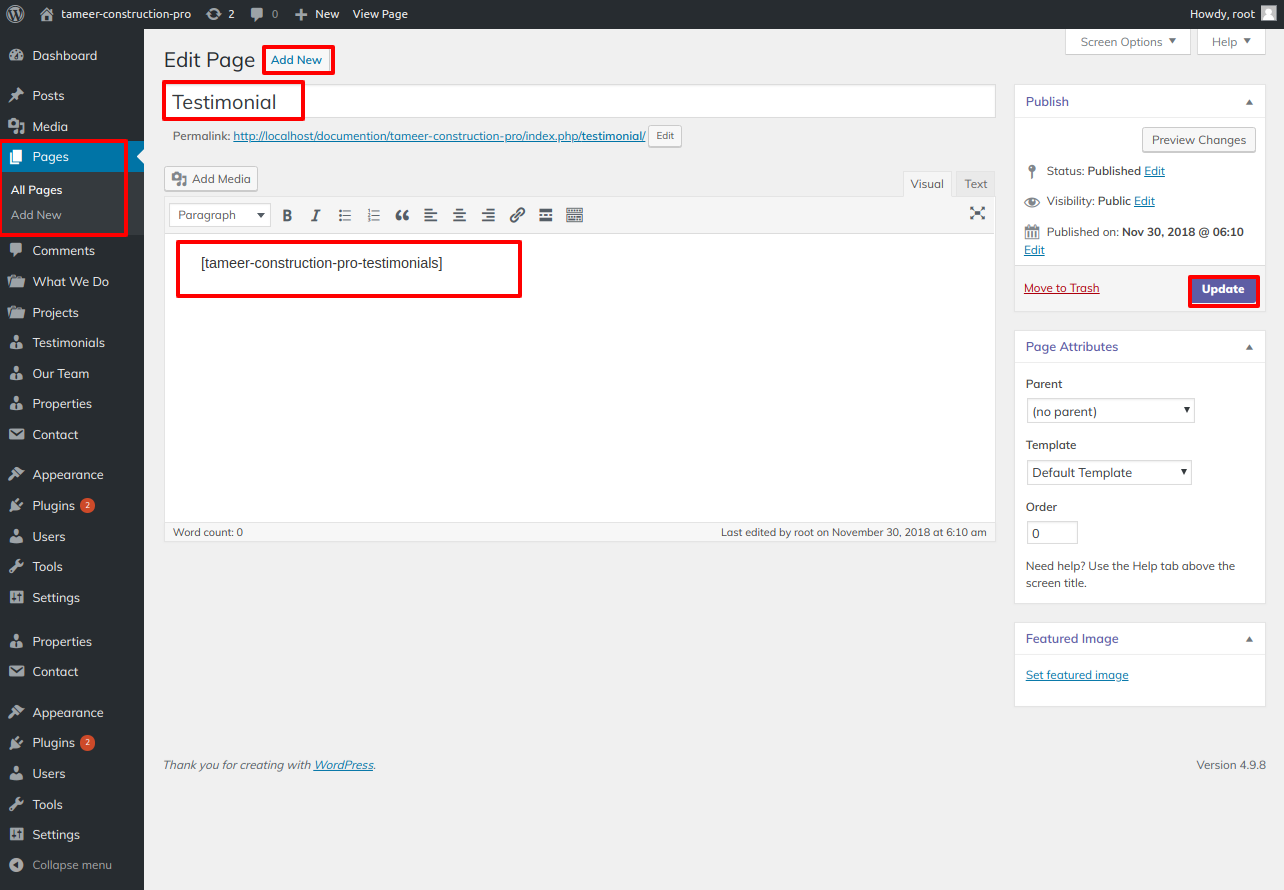Click View Page in the admin bar
Image resolution: width=1284 pixels, height=890 pixels.
tap(380, 14)
